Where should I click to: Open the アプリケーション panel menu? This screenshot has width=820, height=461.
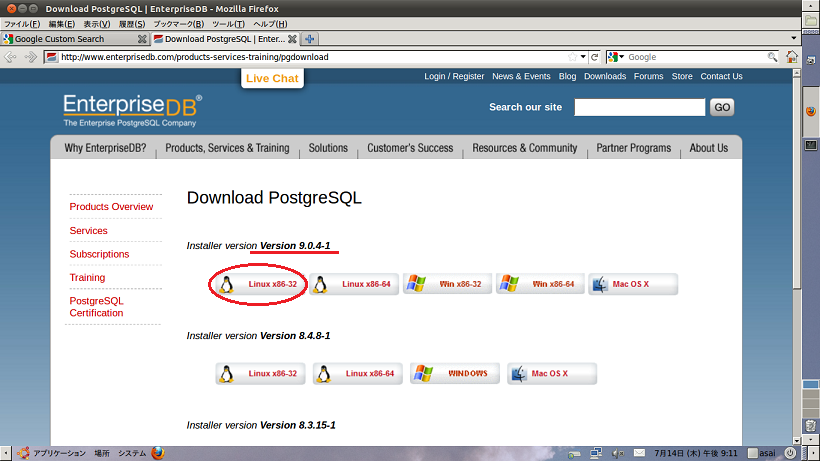[60, 453]
